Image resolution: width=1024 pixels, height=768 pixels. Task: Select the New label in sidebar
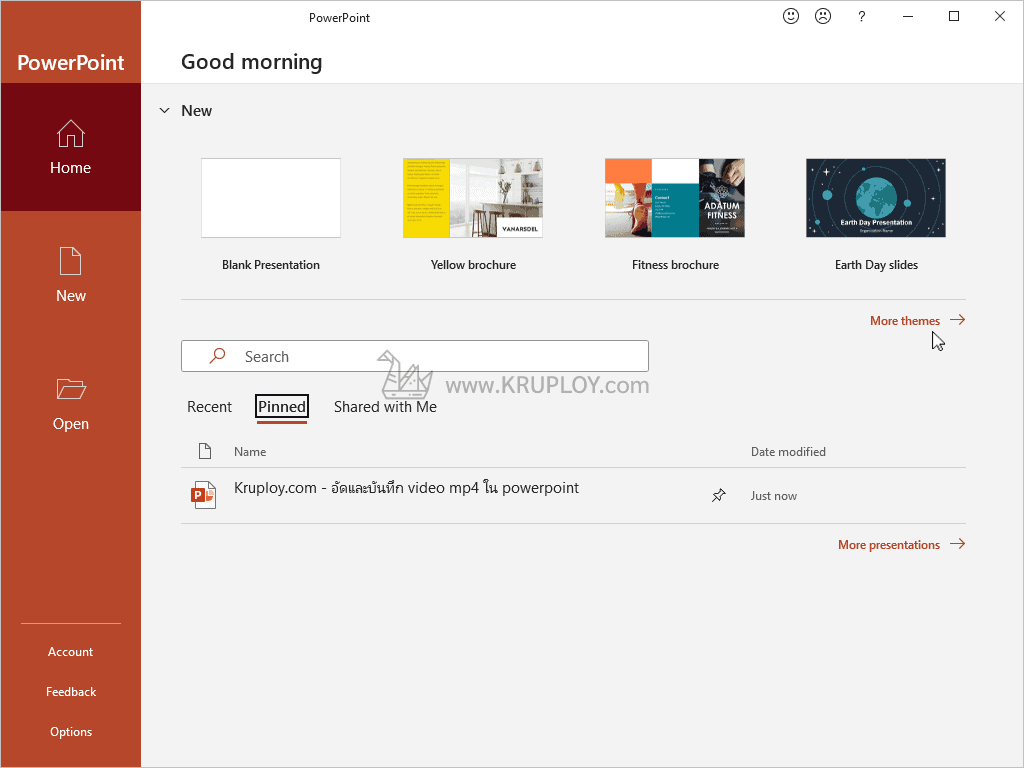[71, 296]
